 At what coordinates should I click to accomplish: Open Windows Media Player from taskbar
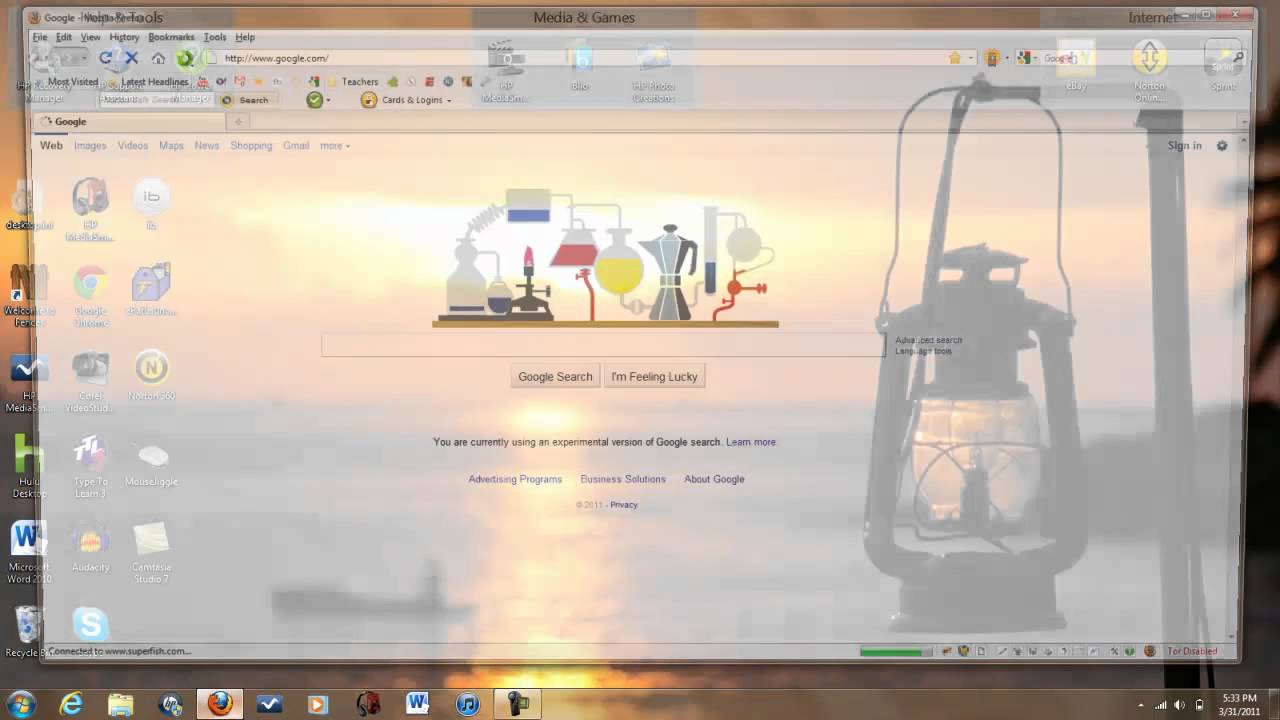318,704
